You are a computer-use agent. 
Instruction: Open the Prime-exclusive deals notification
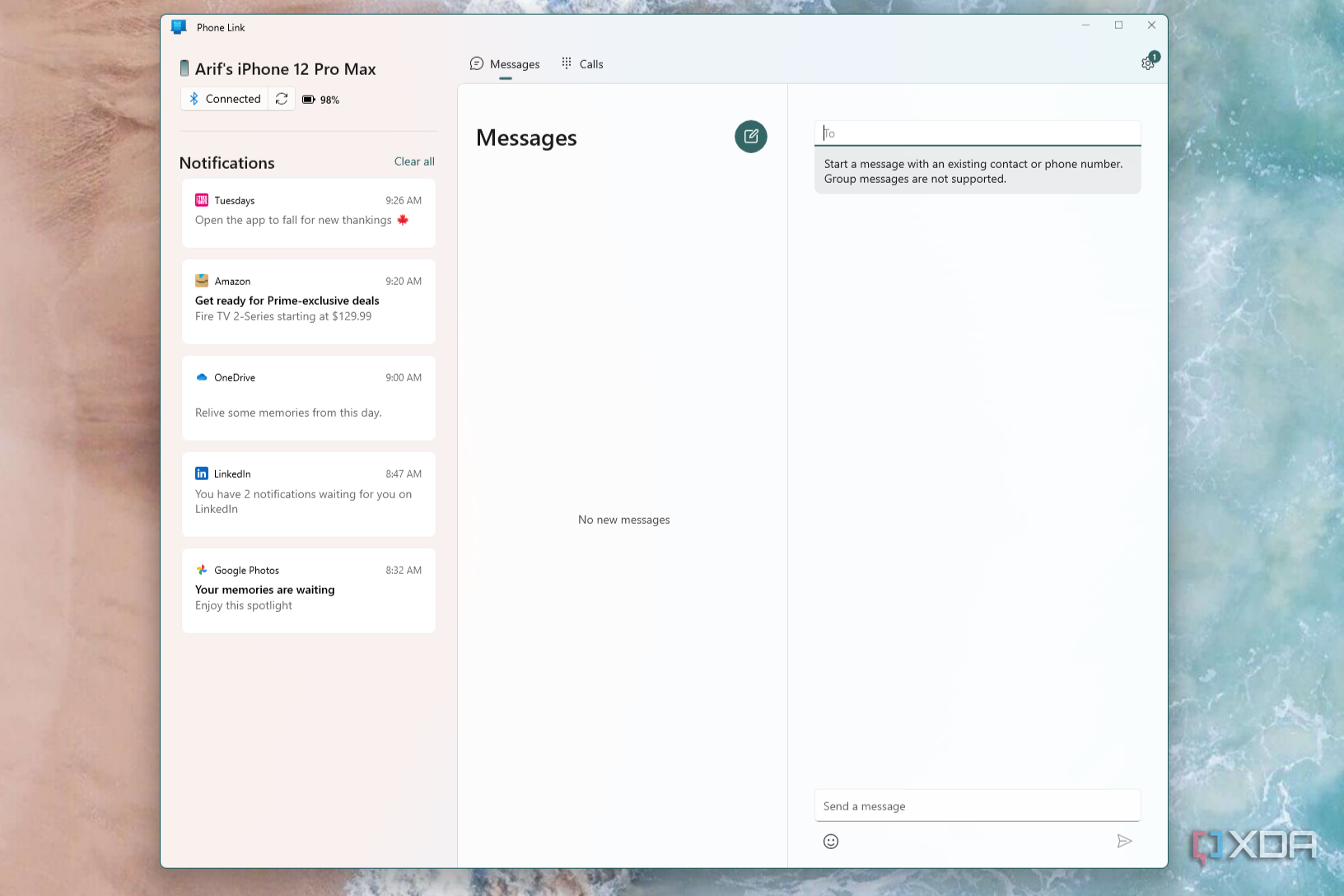(x=308, y=301)
